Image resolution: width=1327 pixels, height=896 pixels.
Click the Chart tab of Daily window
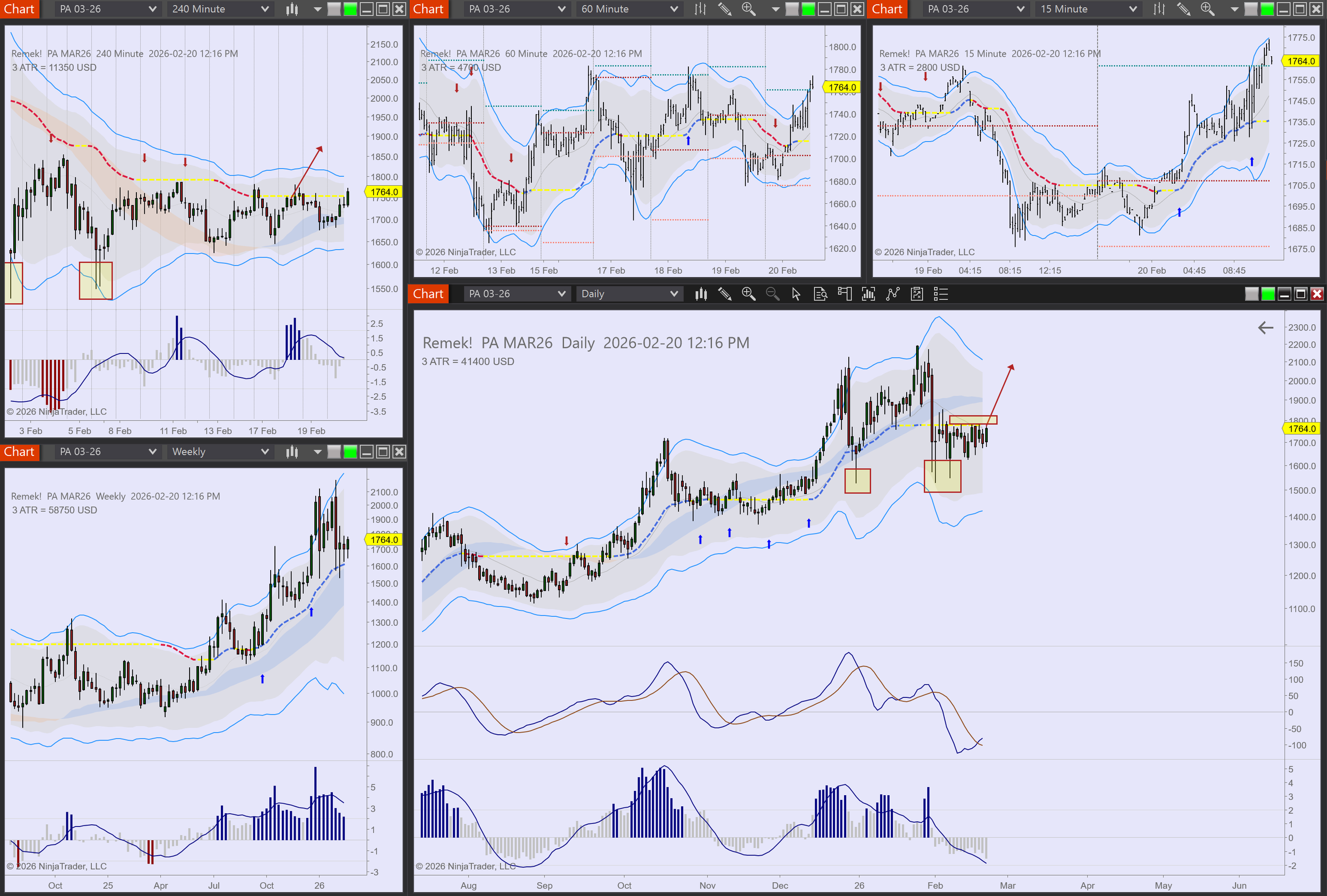[428, 294]
